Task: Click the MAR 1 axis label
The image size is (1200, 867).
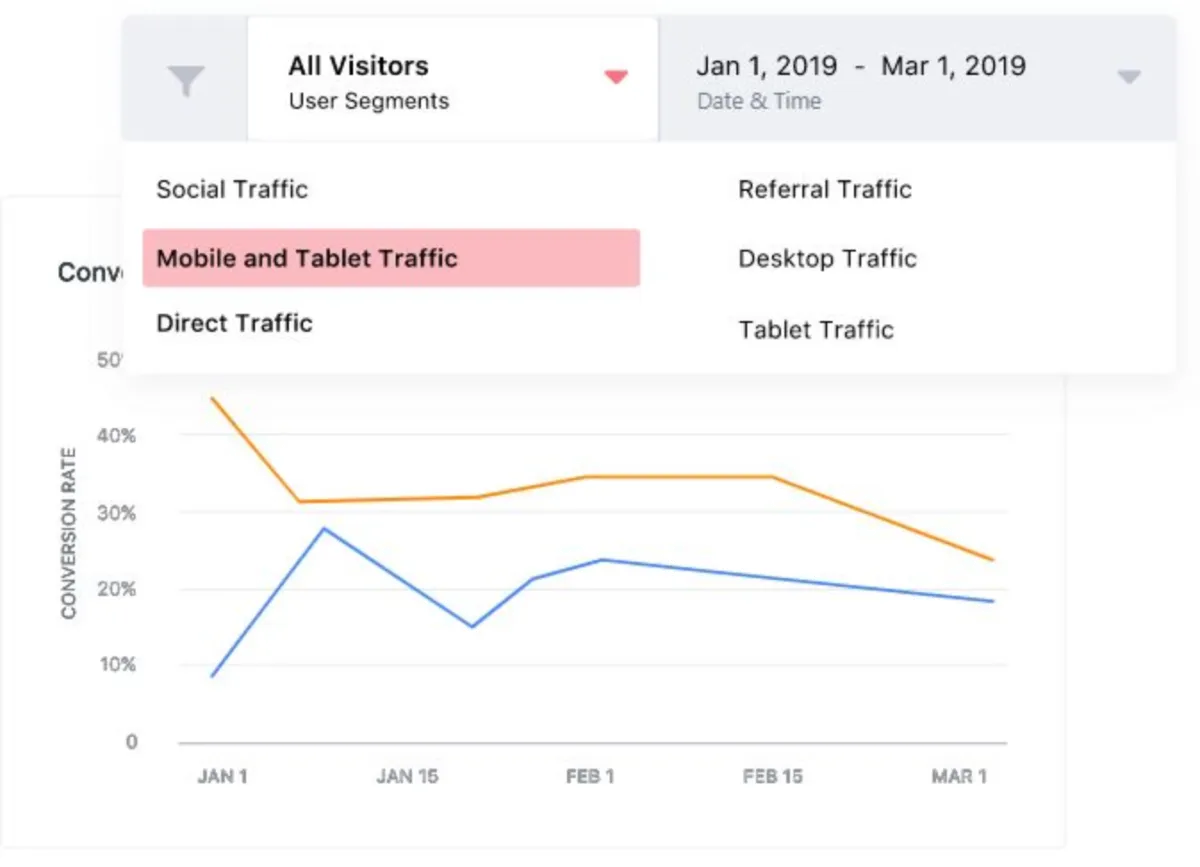Action: (960, 777)
